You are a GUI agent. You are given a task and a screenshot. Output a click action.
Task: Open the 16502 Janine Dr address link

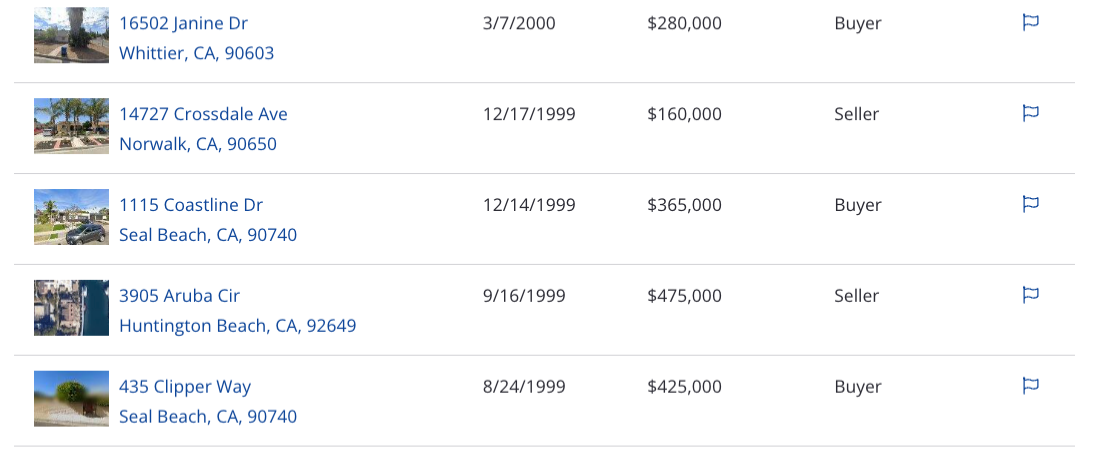click(183, 23)
